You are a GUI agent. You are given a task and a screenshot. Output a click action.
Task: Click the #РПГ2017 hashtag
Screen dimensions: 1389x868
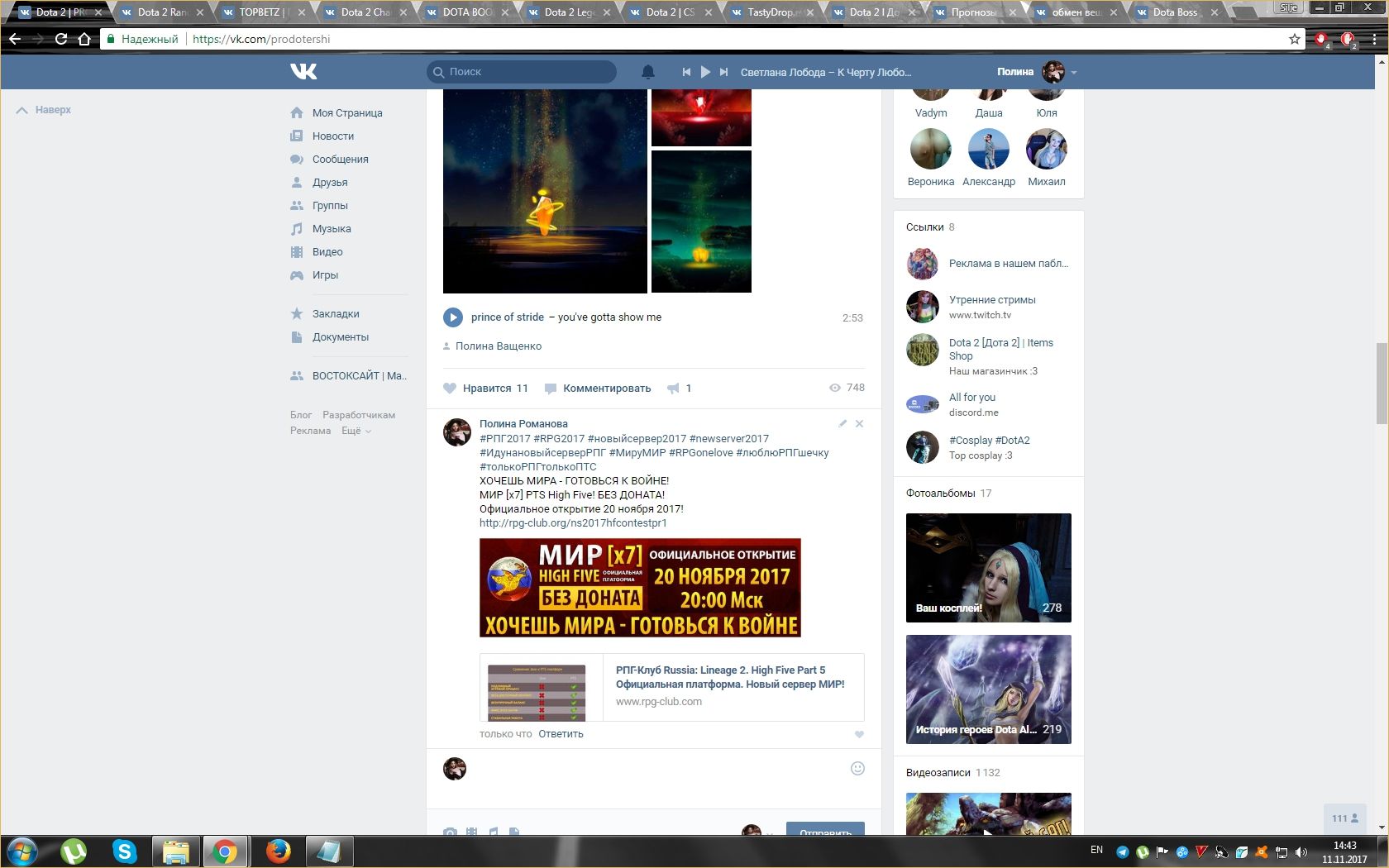pyautogui.click(x=504, y=438)
